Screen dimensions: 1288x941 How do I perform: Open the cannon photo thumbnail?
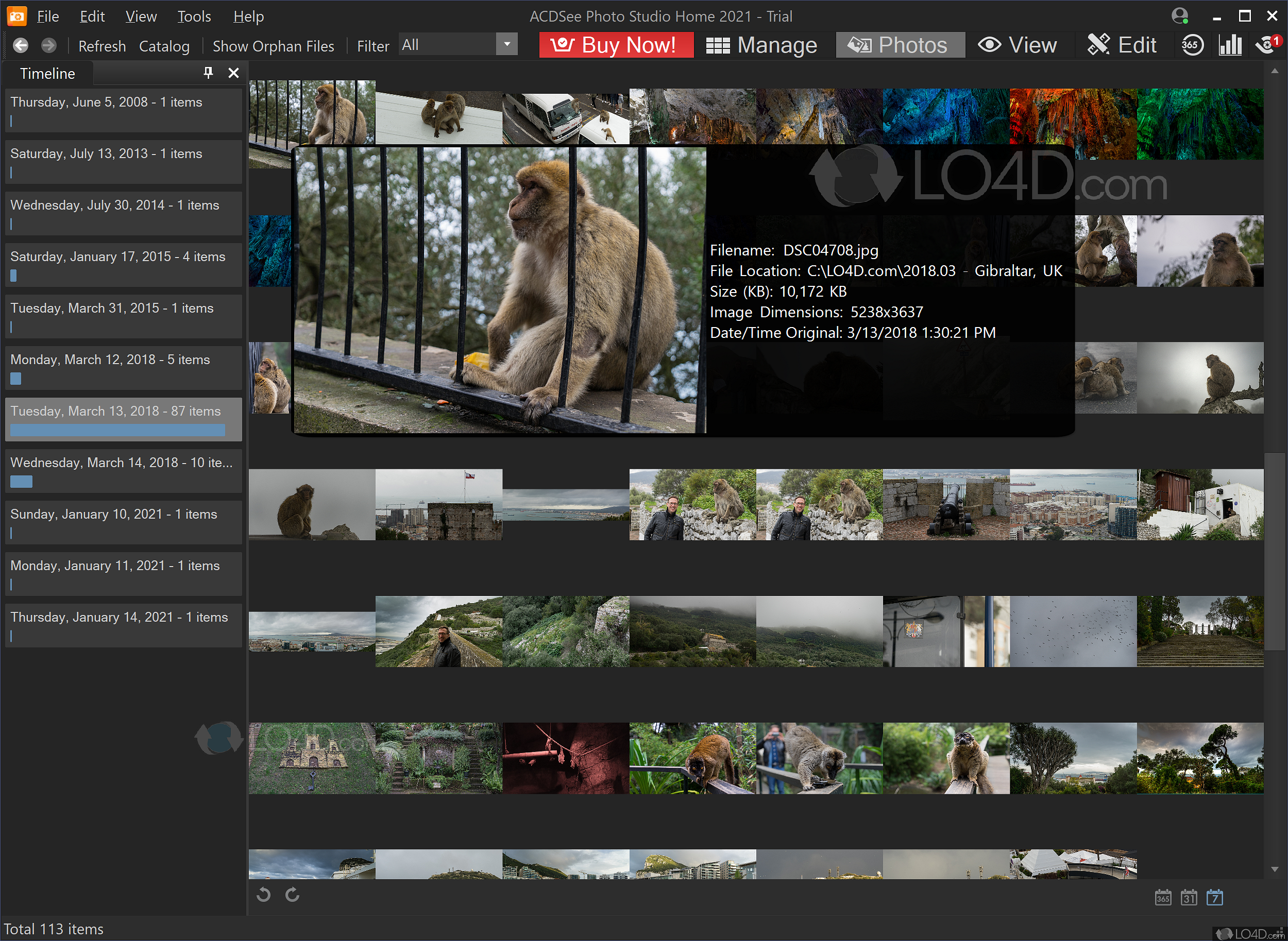[x=945, y=505]
